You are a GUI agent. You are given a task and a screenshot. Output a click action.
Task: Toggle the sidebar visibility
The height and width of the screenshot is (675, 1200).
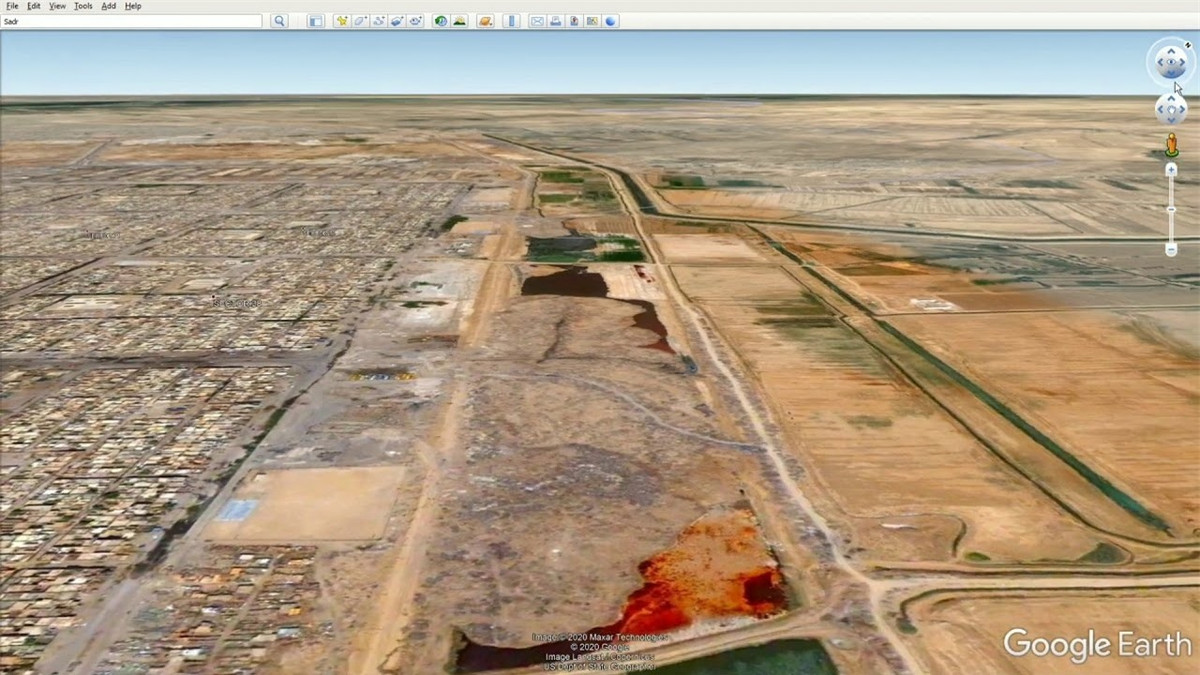(313, 20)
